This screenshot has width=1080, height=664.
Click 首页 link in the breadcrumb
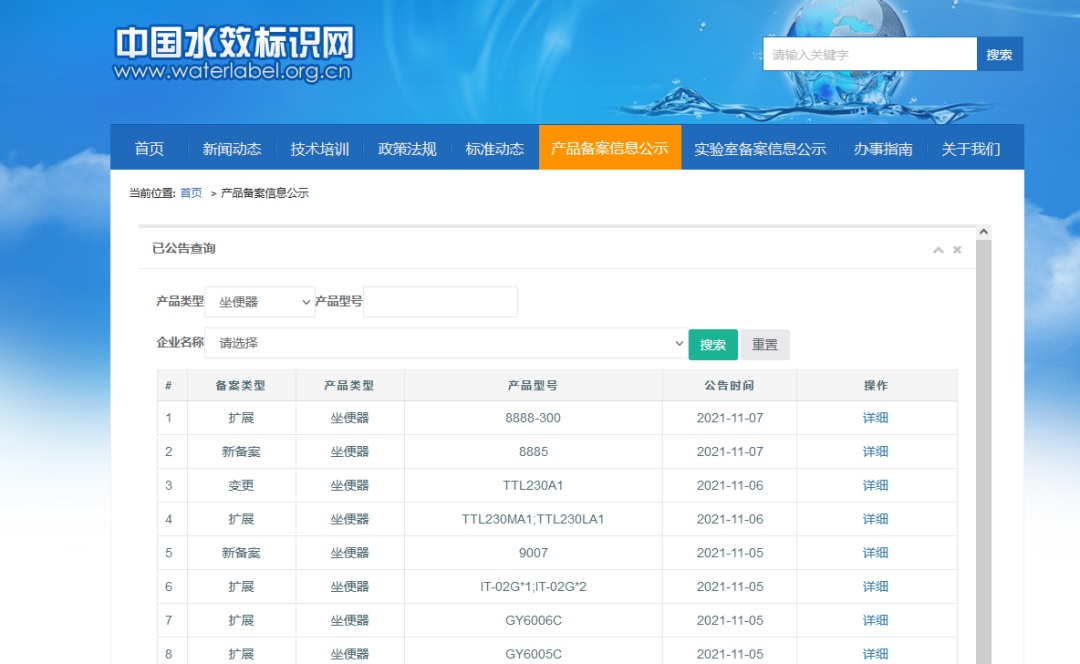[191, 193]
